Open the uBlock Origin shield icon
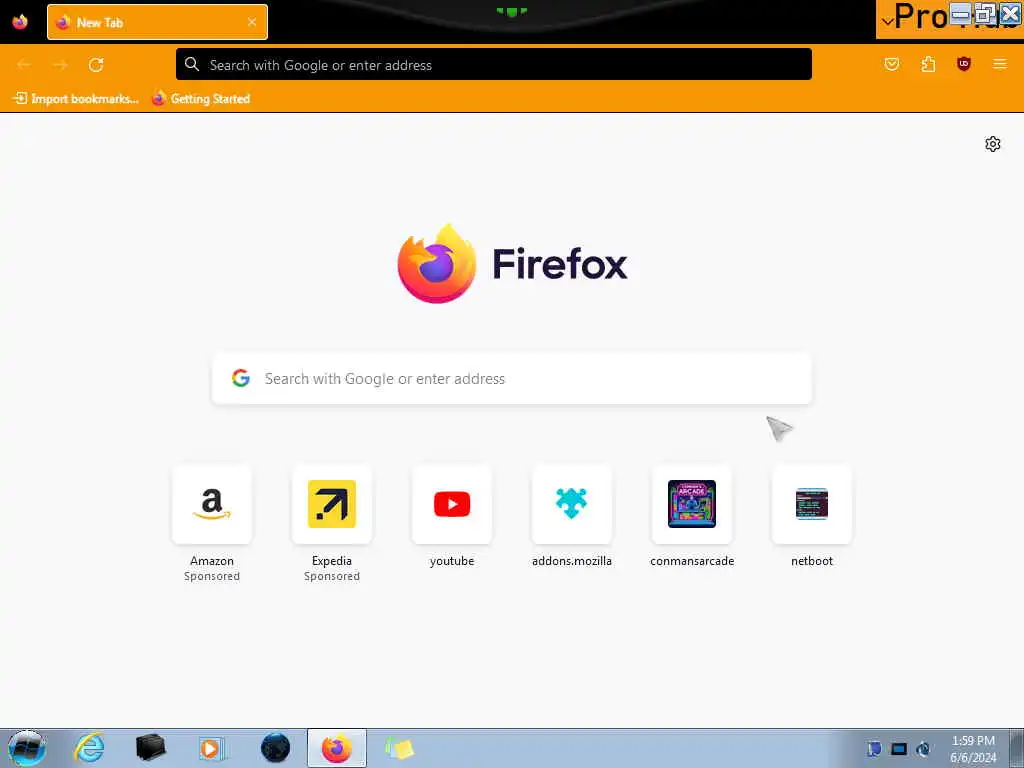This screenshot has width=1024, height=768. pyautogui.click(x=964, y=64)
